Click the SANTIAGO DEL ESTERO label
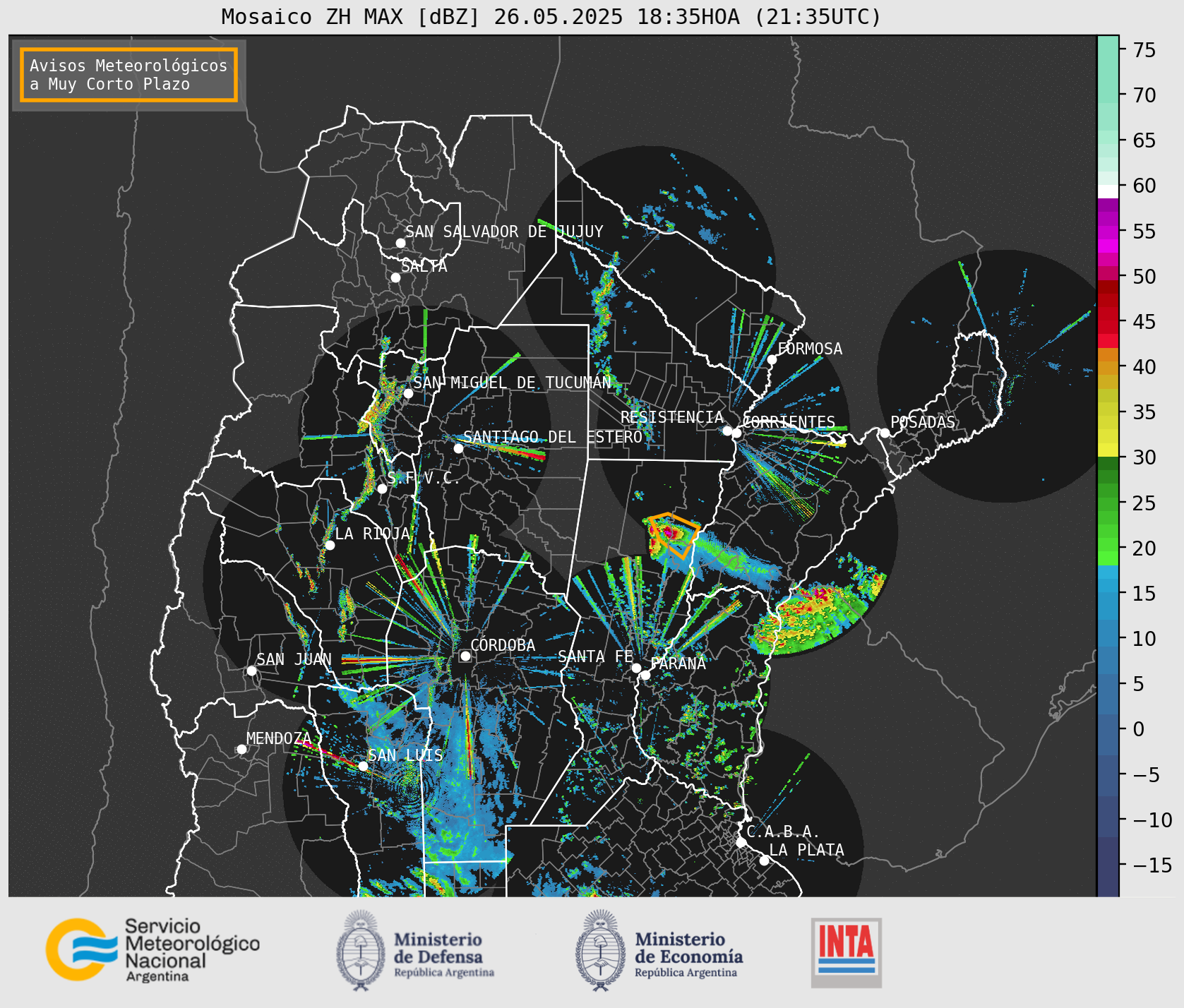The width and height of the screenshot is (1184, 1008). pos(553,437)
